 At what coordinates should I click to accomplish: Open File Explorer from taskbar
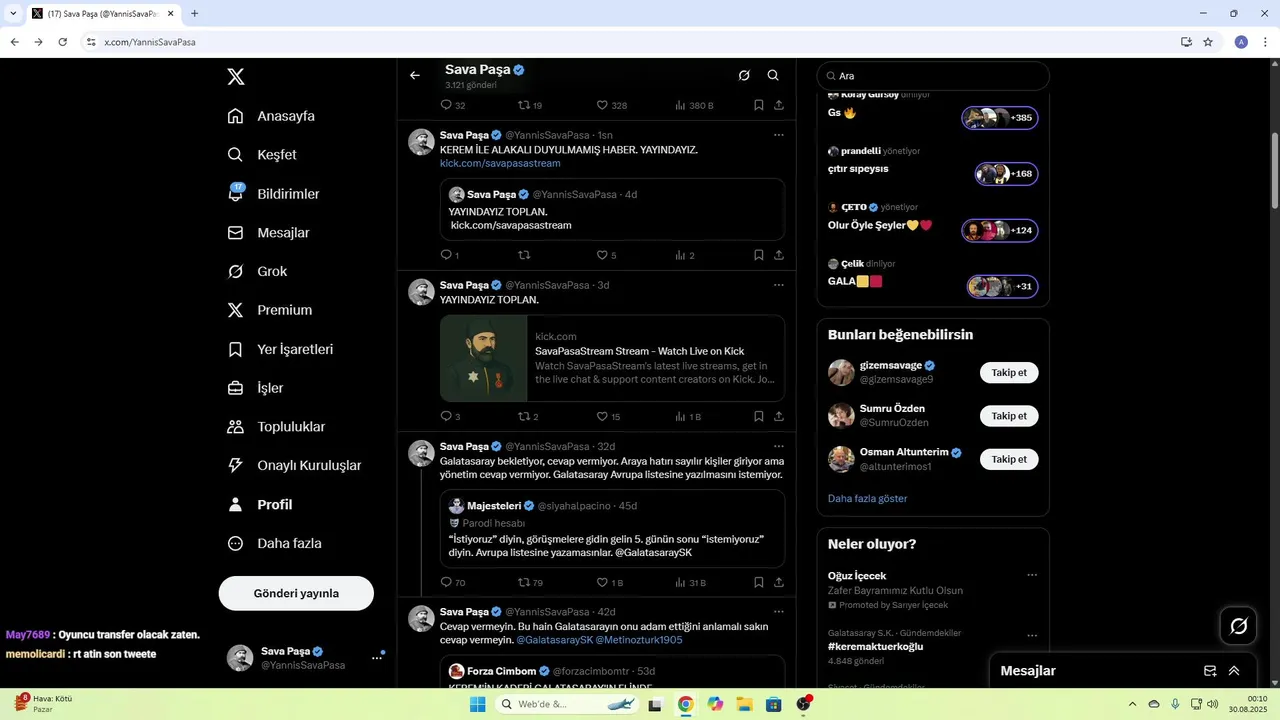tap(744, 704)
